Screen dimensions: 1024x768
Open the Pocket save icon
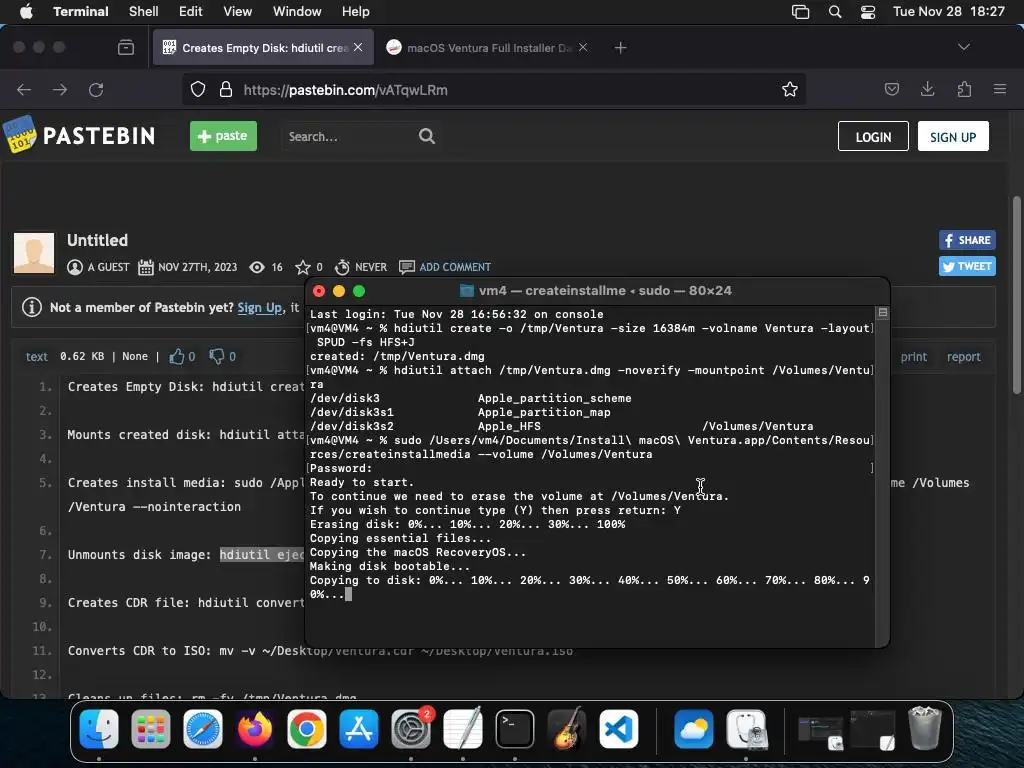(x=892, y=89)
